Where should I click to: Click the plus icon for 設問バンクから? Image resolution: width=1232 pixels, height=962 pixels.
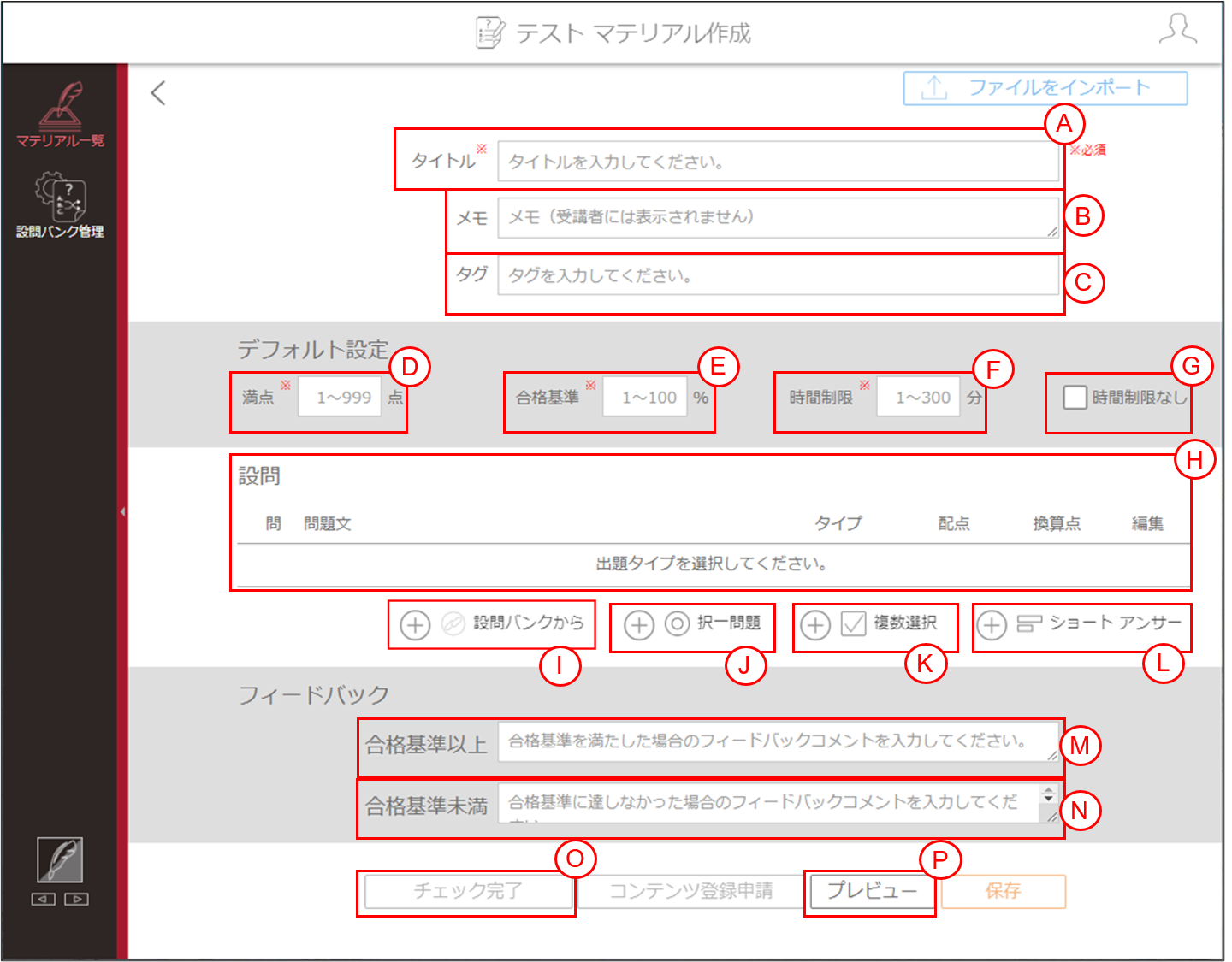pyautogui.click(x=415, y=625)
